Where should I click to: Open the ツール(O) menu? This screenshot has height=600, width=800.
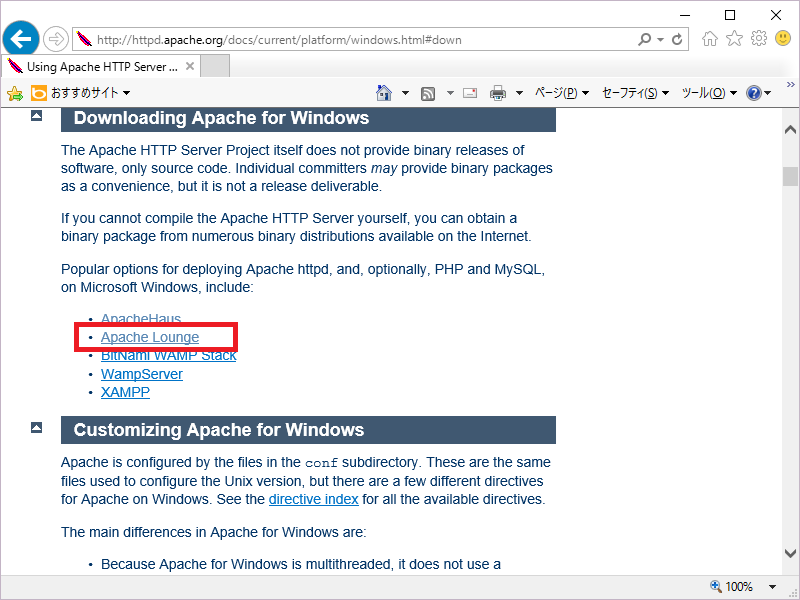tap(709, 93)
